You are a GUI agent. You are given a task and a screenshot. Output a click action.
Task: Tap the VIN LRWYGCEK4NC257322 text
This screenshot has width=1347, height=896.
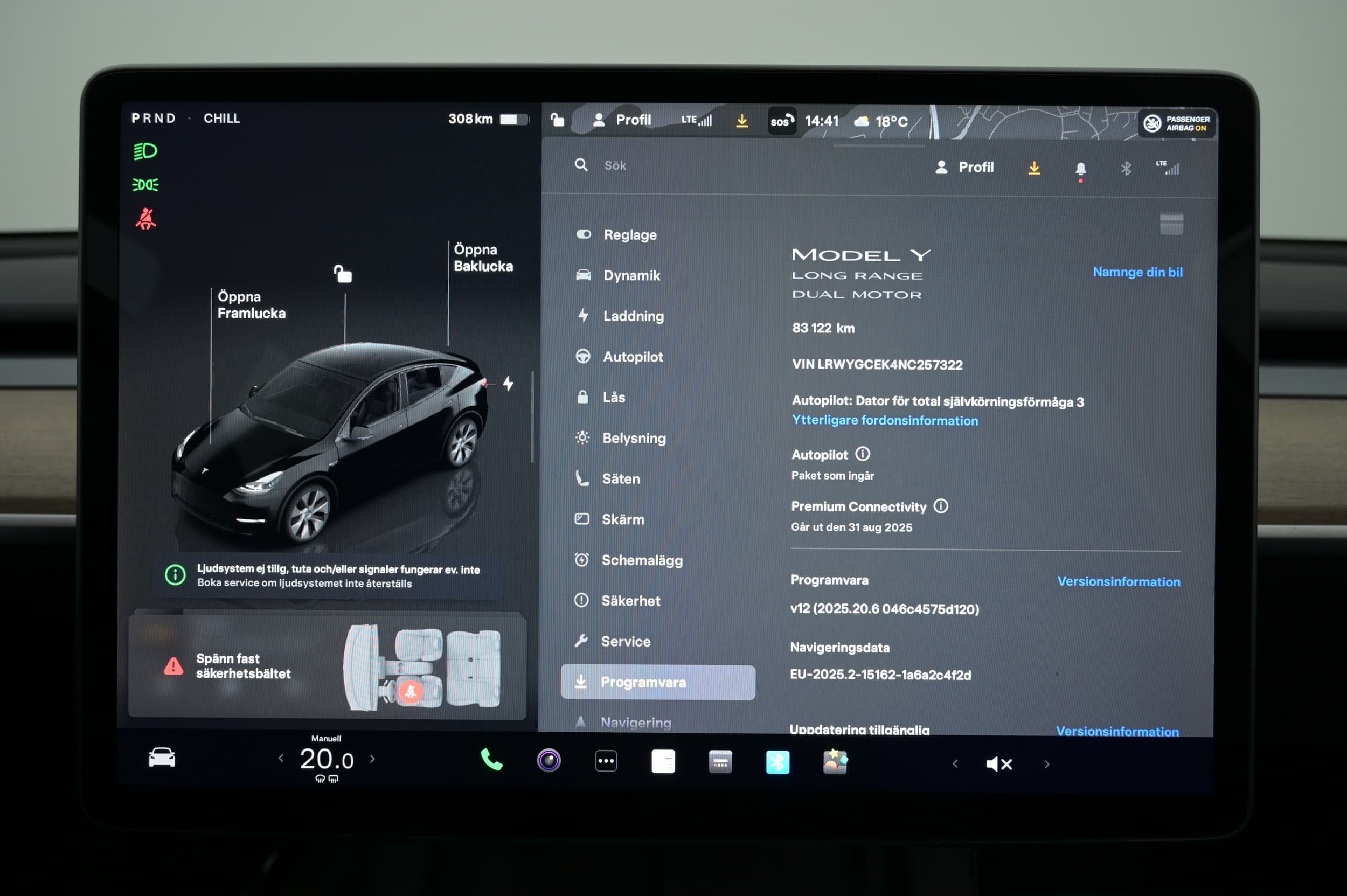pyautogui.click(x=877, y=365)
